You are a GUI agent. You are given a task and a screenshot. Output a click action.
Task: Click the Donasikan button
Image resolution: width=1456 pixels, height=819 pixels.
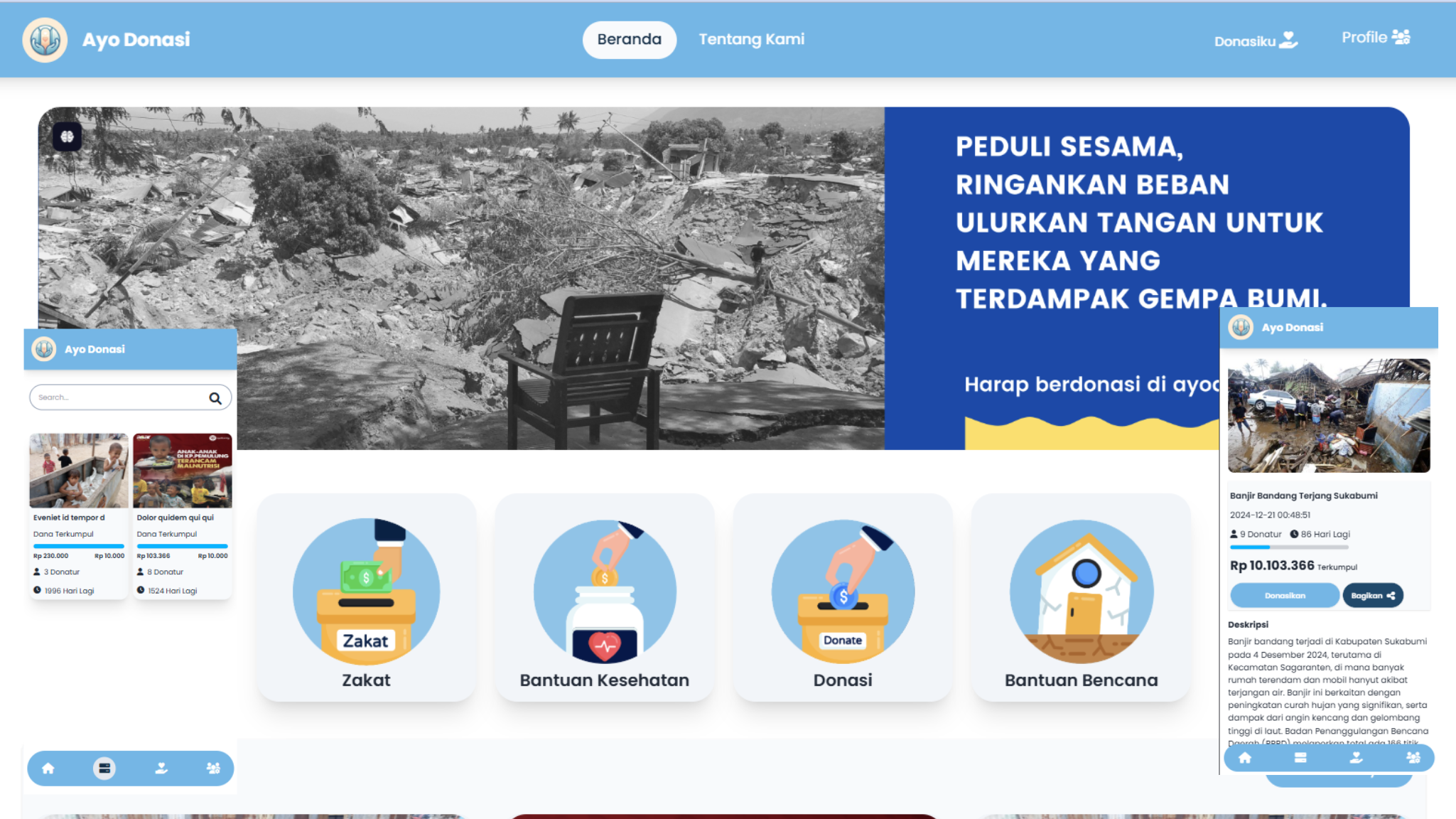(1285, 596)
